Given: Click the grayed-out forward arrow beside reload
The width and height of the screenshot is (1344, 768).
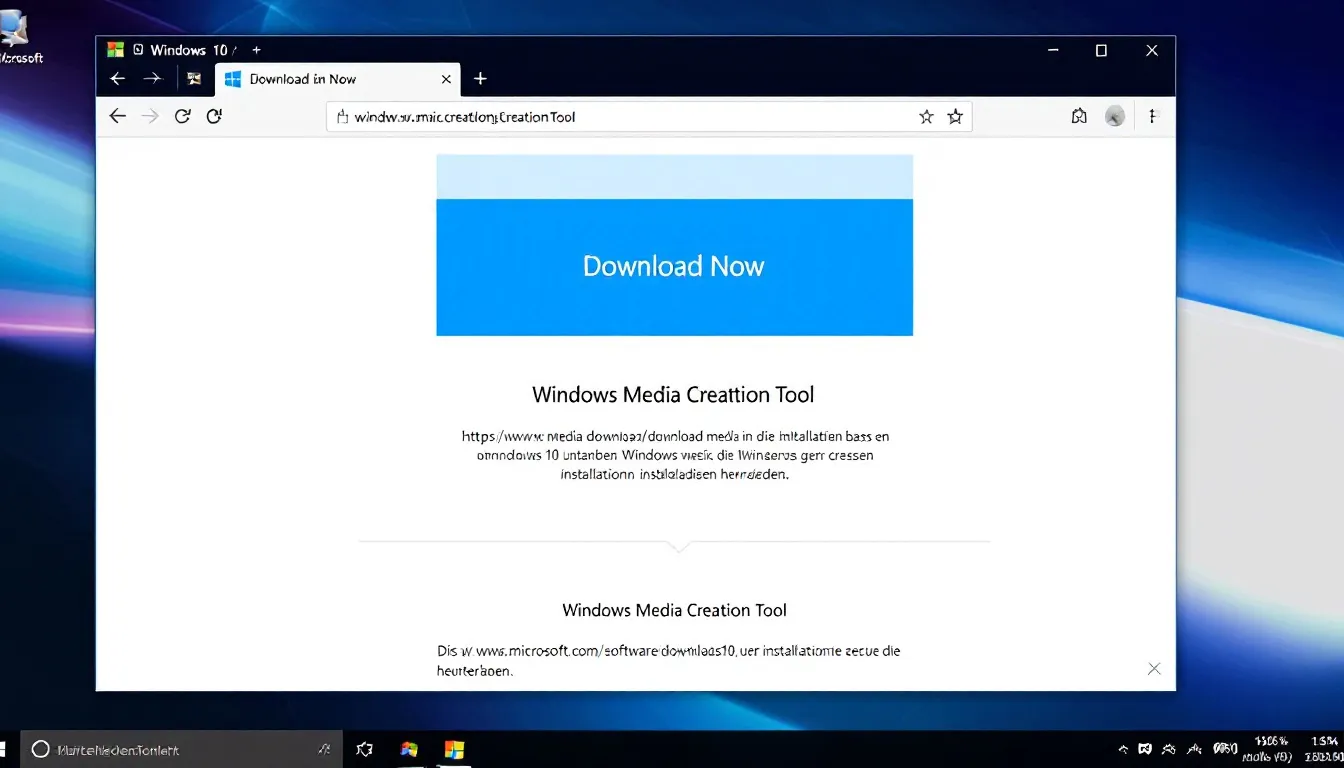Looking at the screenshot, I should [150, 116].
